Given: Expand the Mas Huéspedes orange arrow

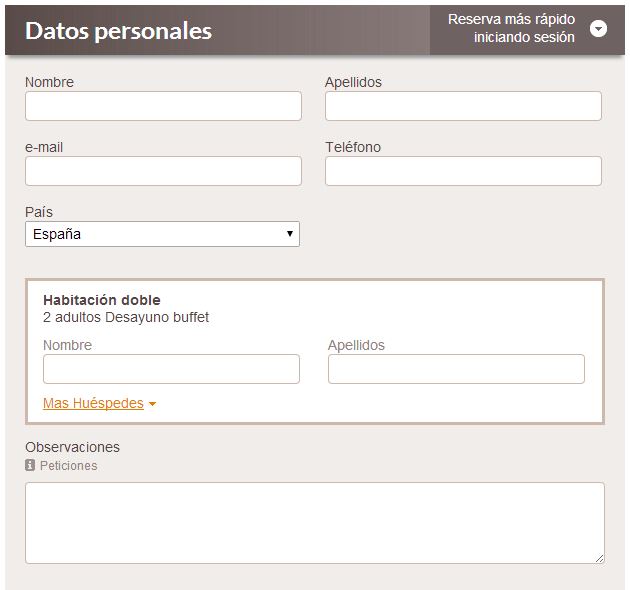Looking at the screenshot, I should [152, 404].
